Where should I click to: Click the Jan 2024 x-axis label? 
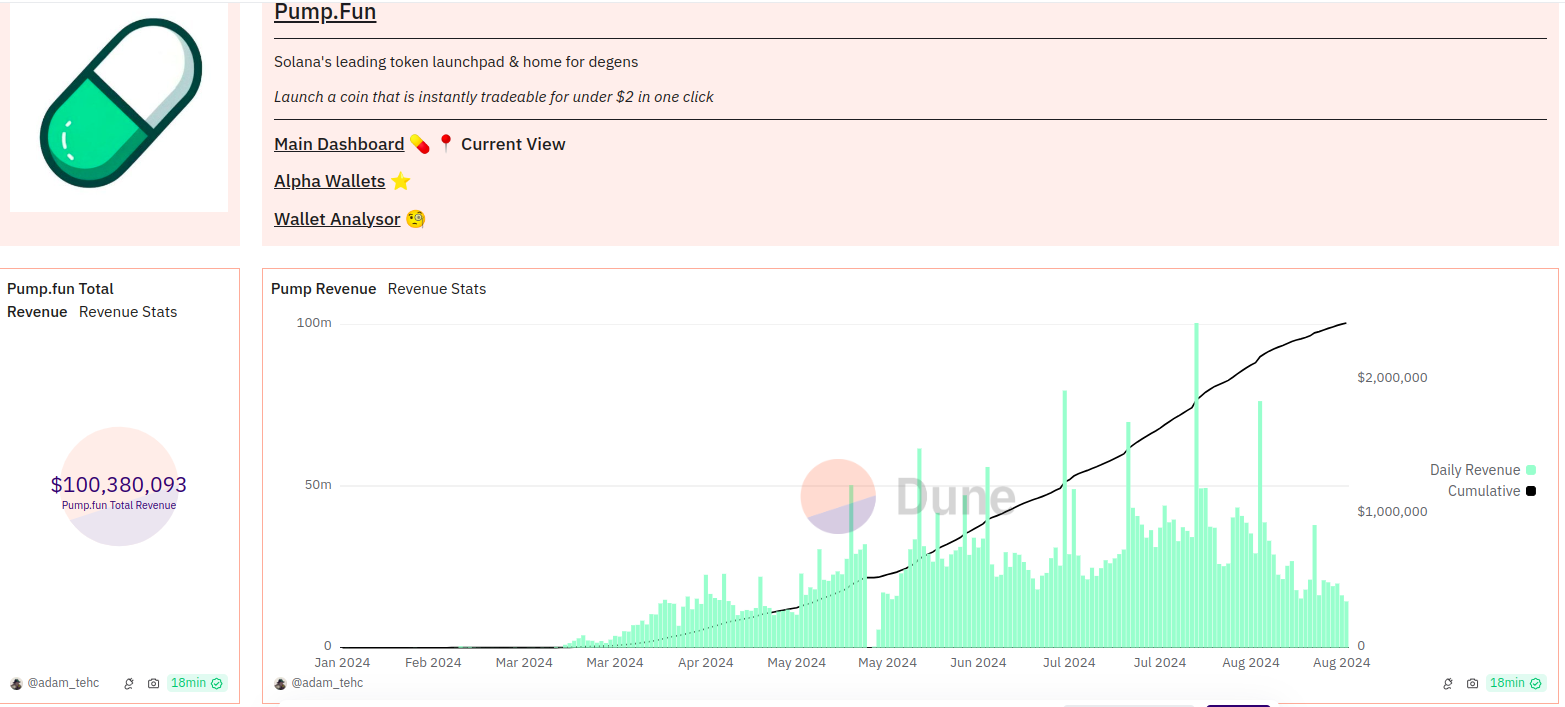coord(343,662)
